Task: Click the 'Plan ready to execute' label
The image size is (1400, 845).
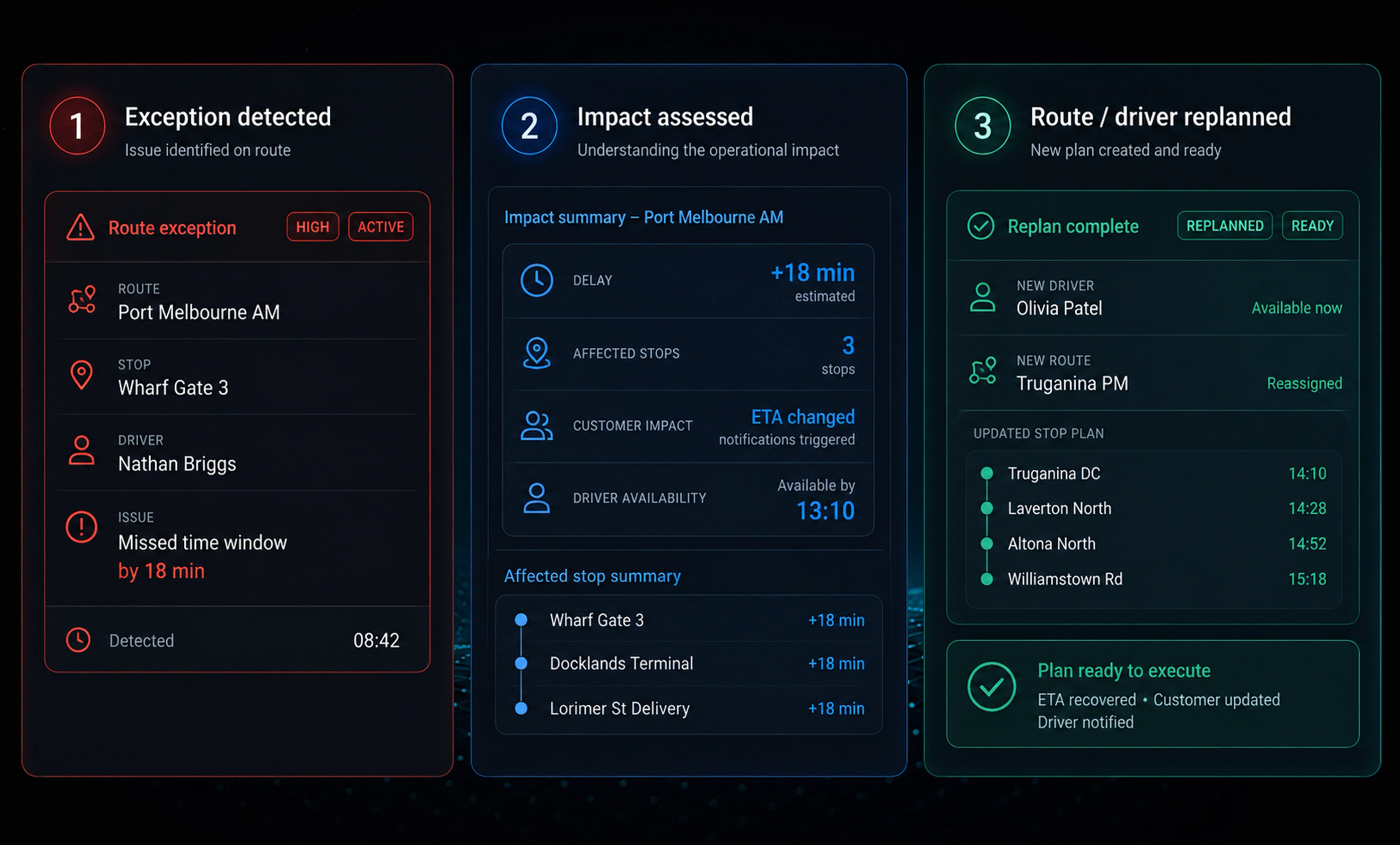Action: point(1124,670)
